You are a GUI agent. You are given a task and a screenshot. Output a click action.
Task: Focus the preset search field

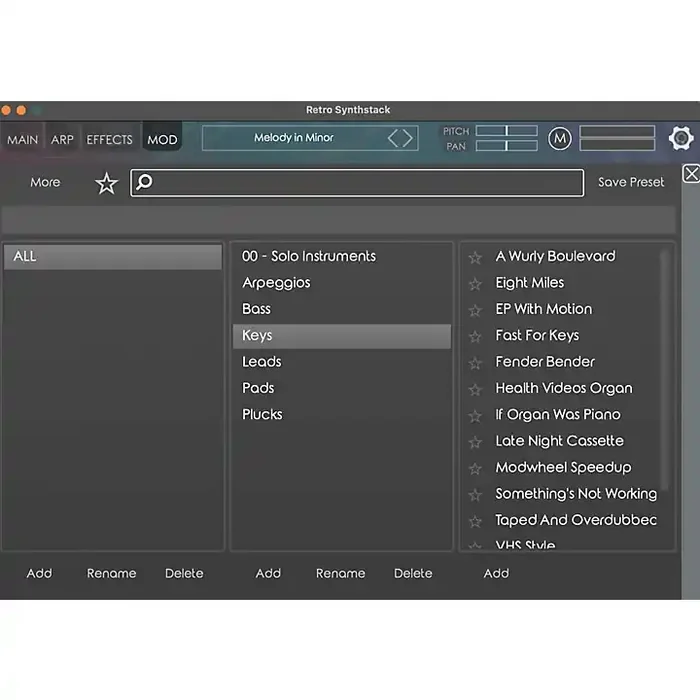tap(357, 183)
